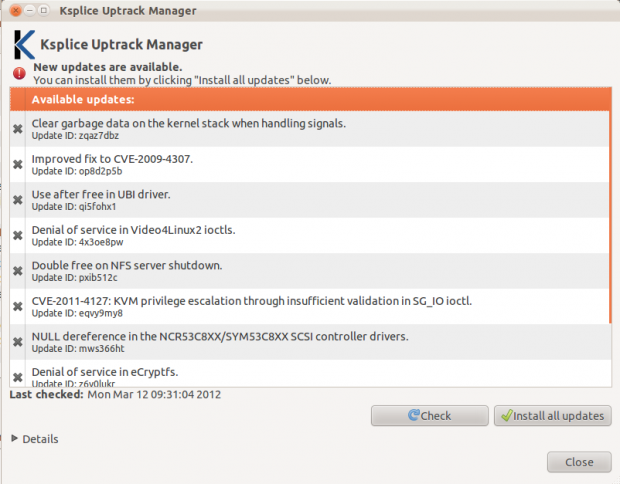
Task: Click X icon beside 'Clear garbage data' update
Action: (17, 129)
